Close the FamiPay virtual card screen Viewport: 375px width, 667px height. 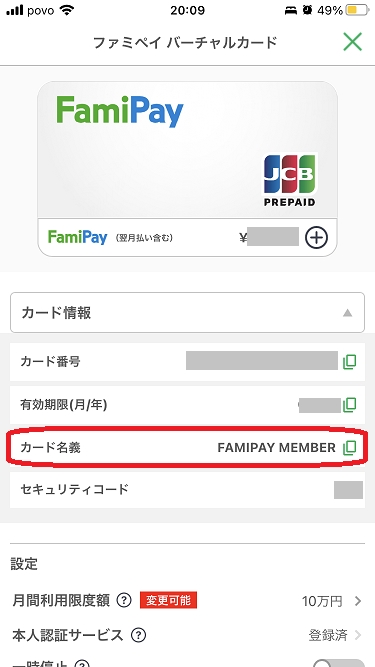352,42
